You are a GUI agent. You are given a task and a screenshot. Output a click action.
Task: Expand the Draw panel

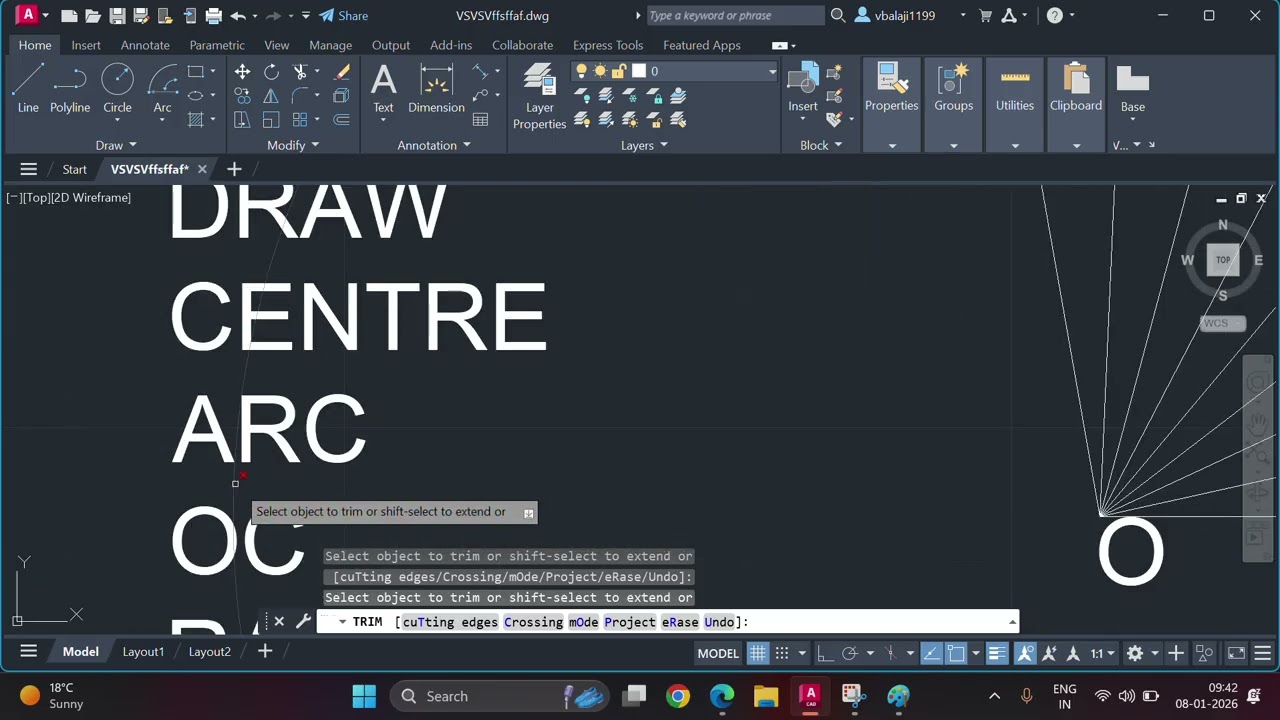(x=116, y=145)
